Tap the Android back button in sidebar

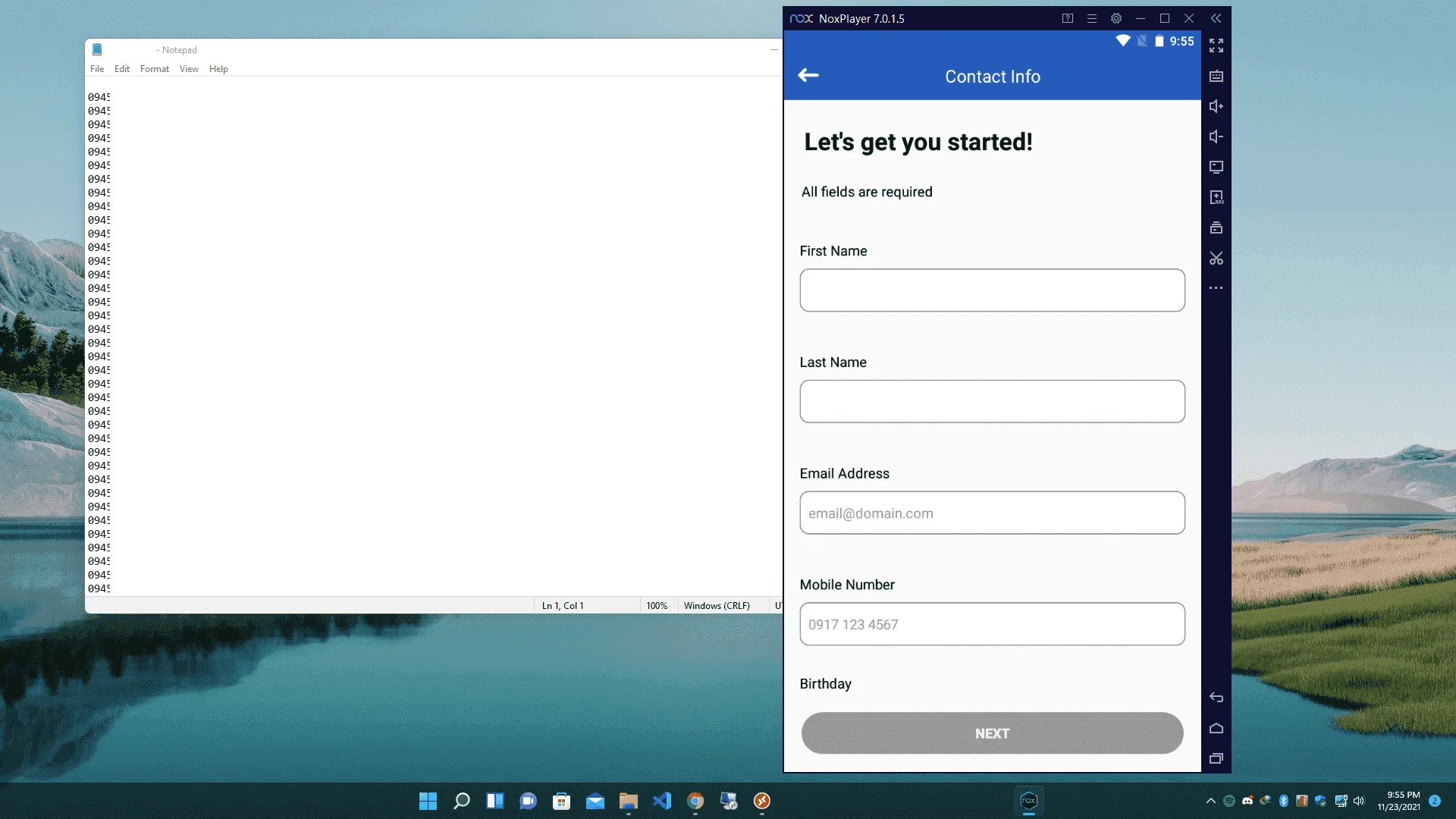pos(1216,698)
